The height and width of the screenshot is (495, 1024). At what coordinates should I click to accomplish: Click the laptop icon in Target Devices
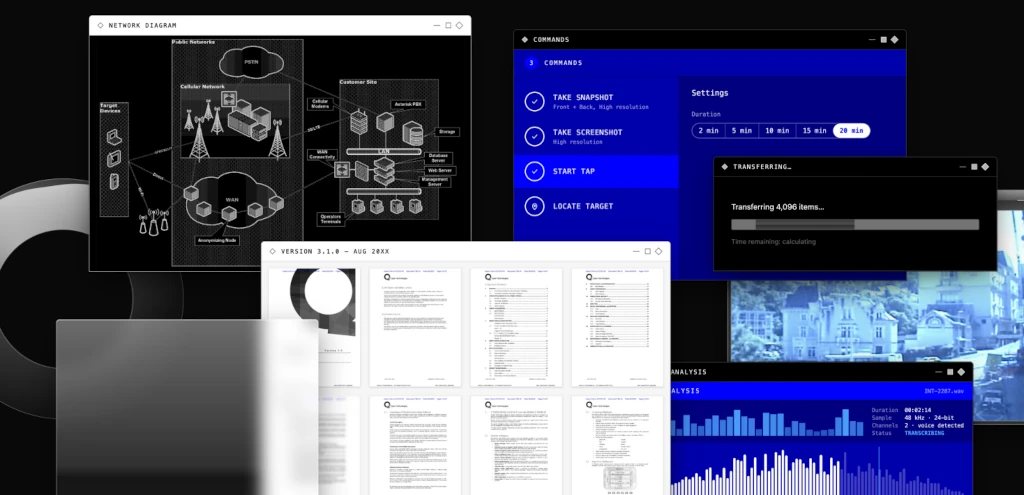pos(114,138)
